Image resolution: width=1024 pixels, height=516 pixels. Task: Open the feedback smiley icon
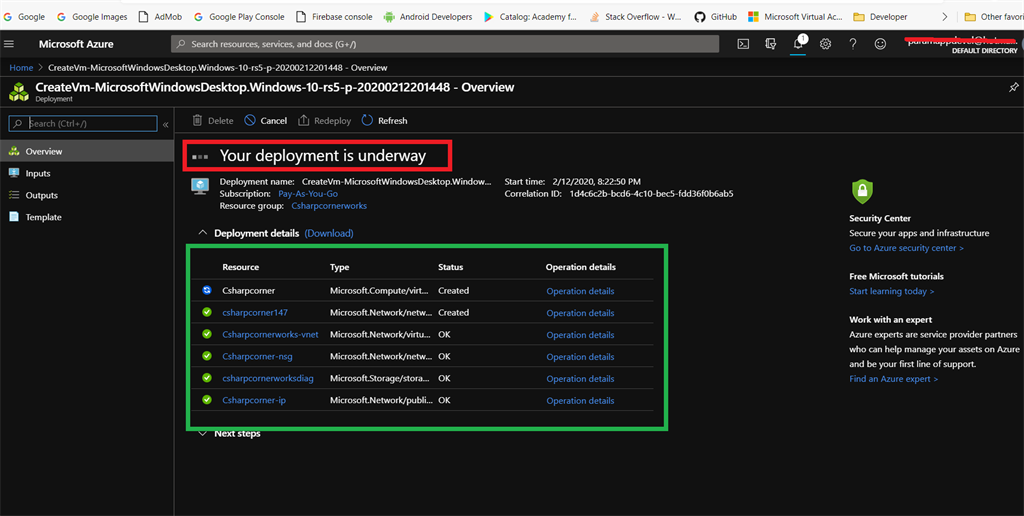tap(880, 44)
